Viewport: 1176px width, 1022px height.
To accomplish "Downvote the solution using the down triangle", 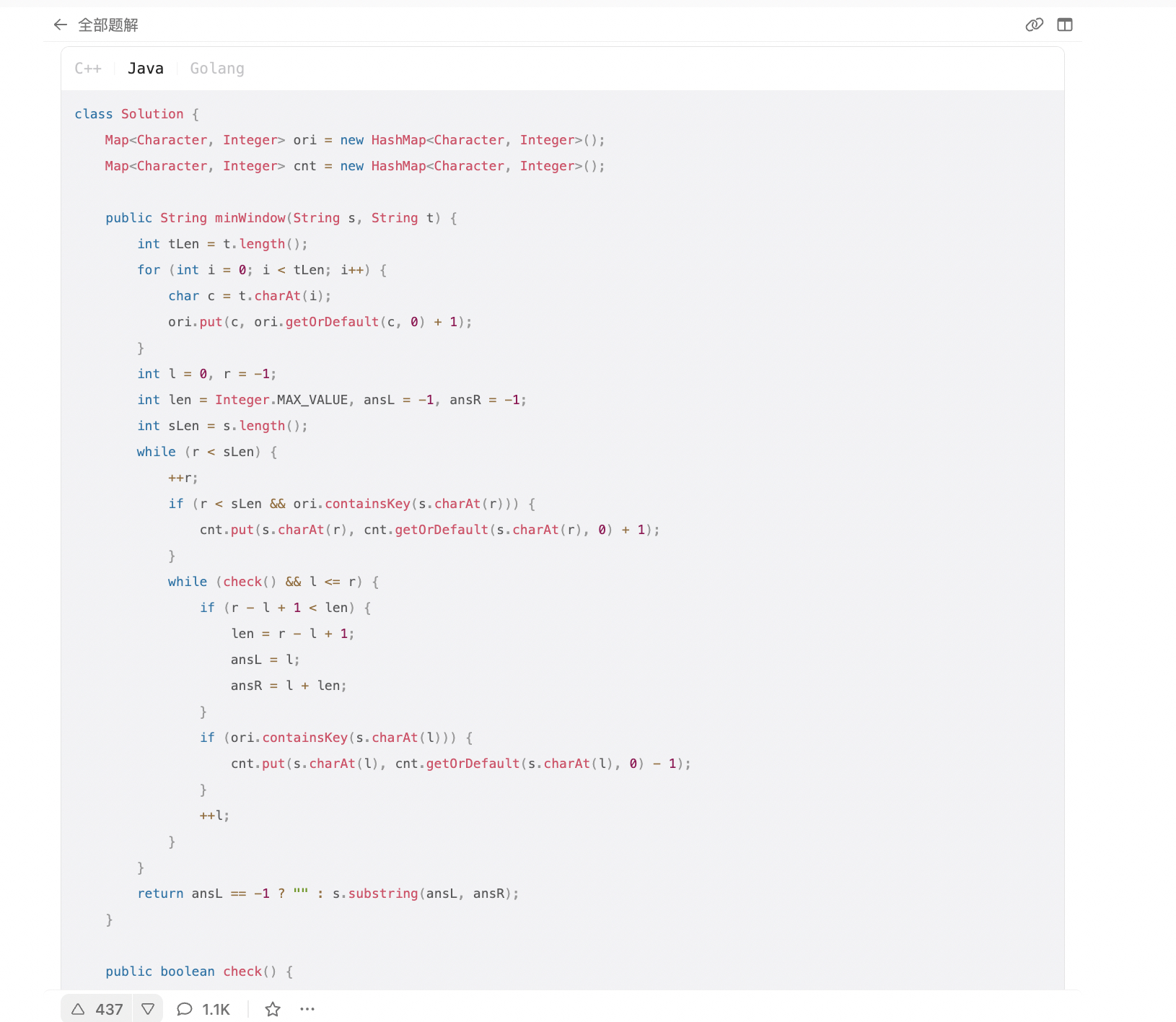I will (148, 1009).
